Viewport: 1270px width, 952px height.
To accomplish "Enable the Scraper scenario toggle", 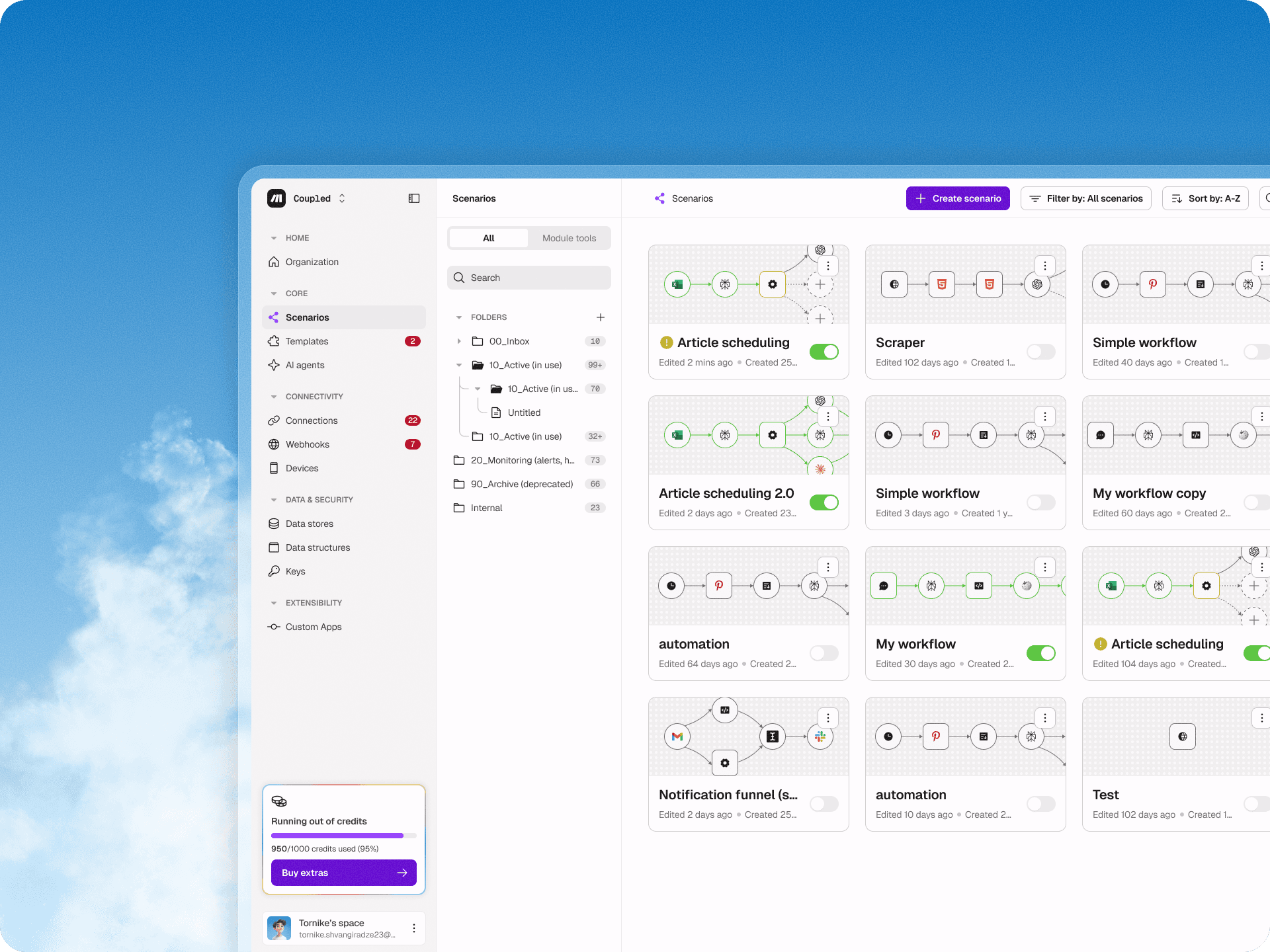I will click(1040, 352).
